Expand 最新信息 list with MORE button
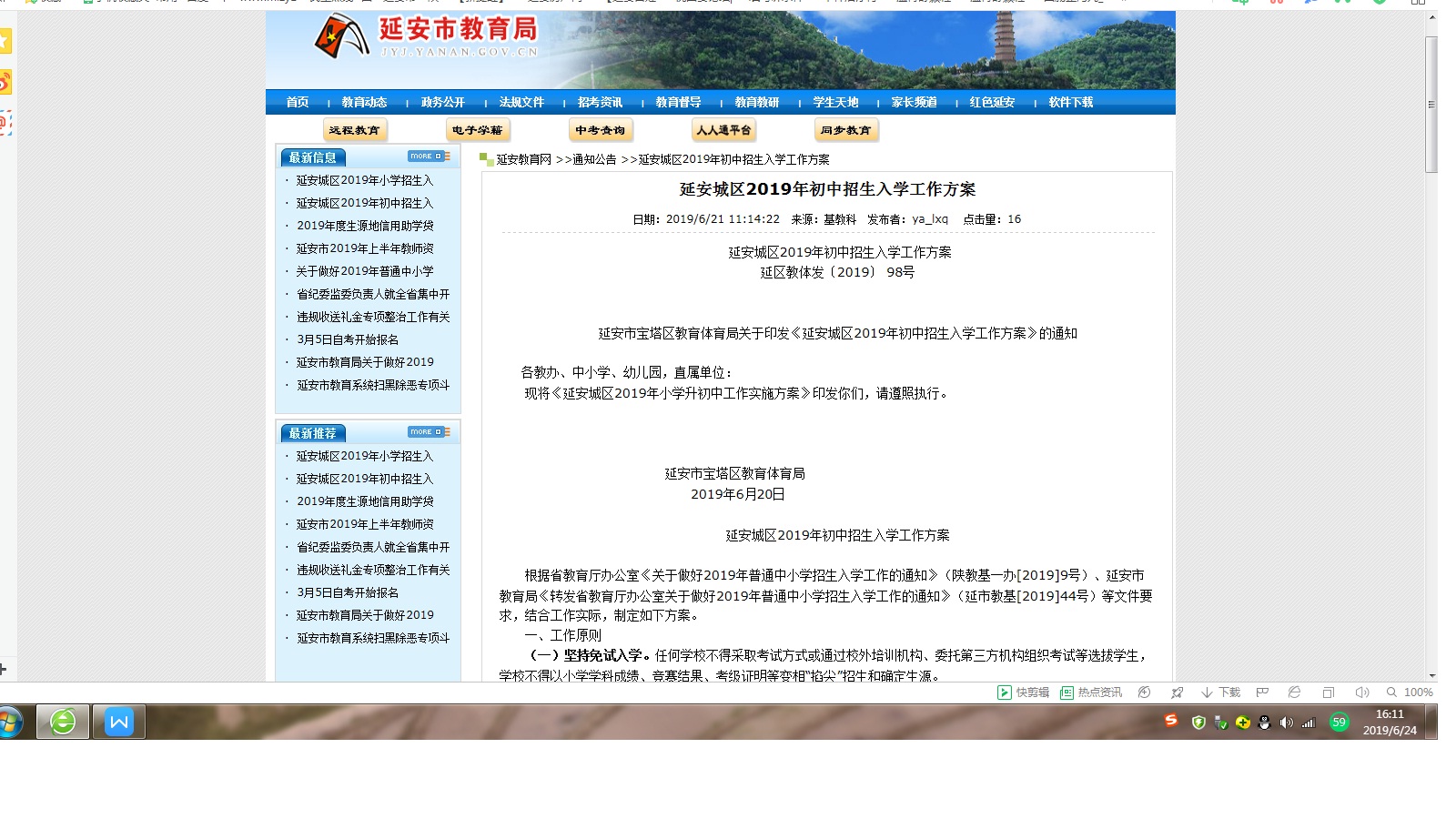Image resolution: width=1456 pixels, height=819 pixels. tap(429, 157)
